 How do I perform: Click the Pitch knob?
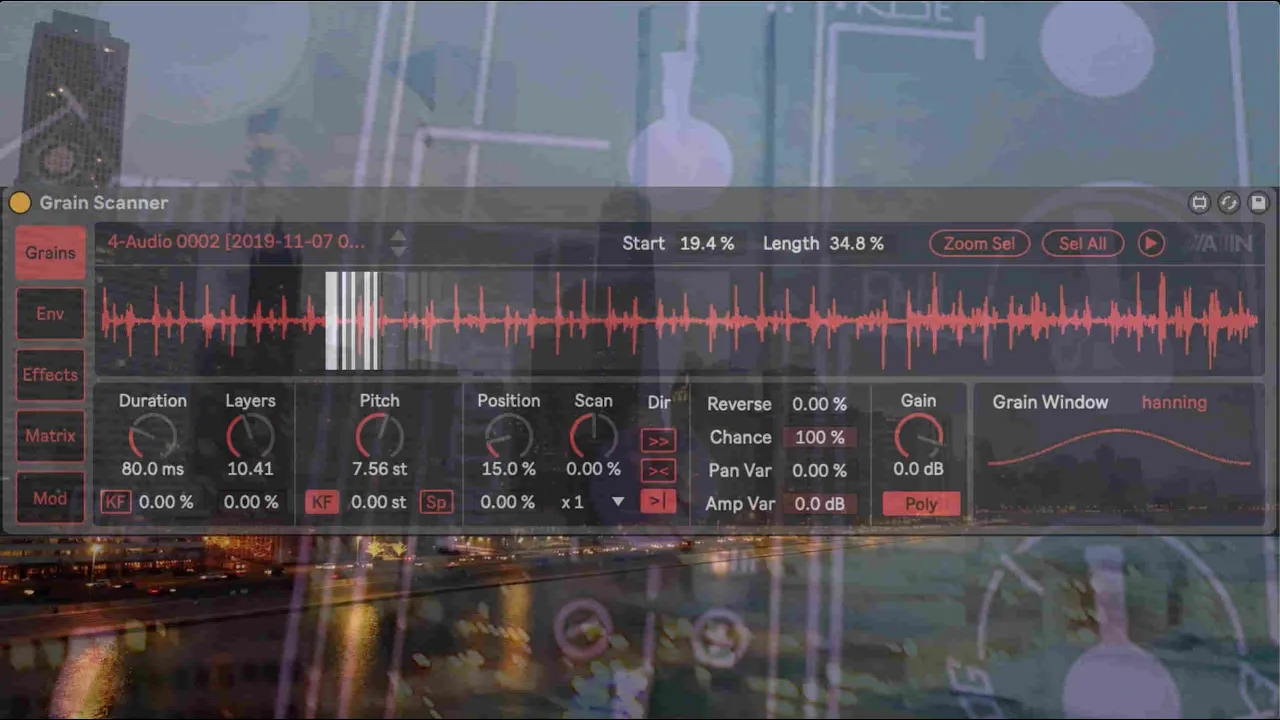(379, 437)
